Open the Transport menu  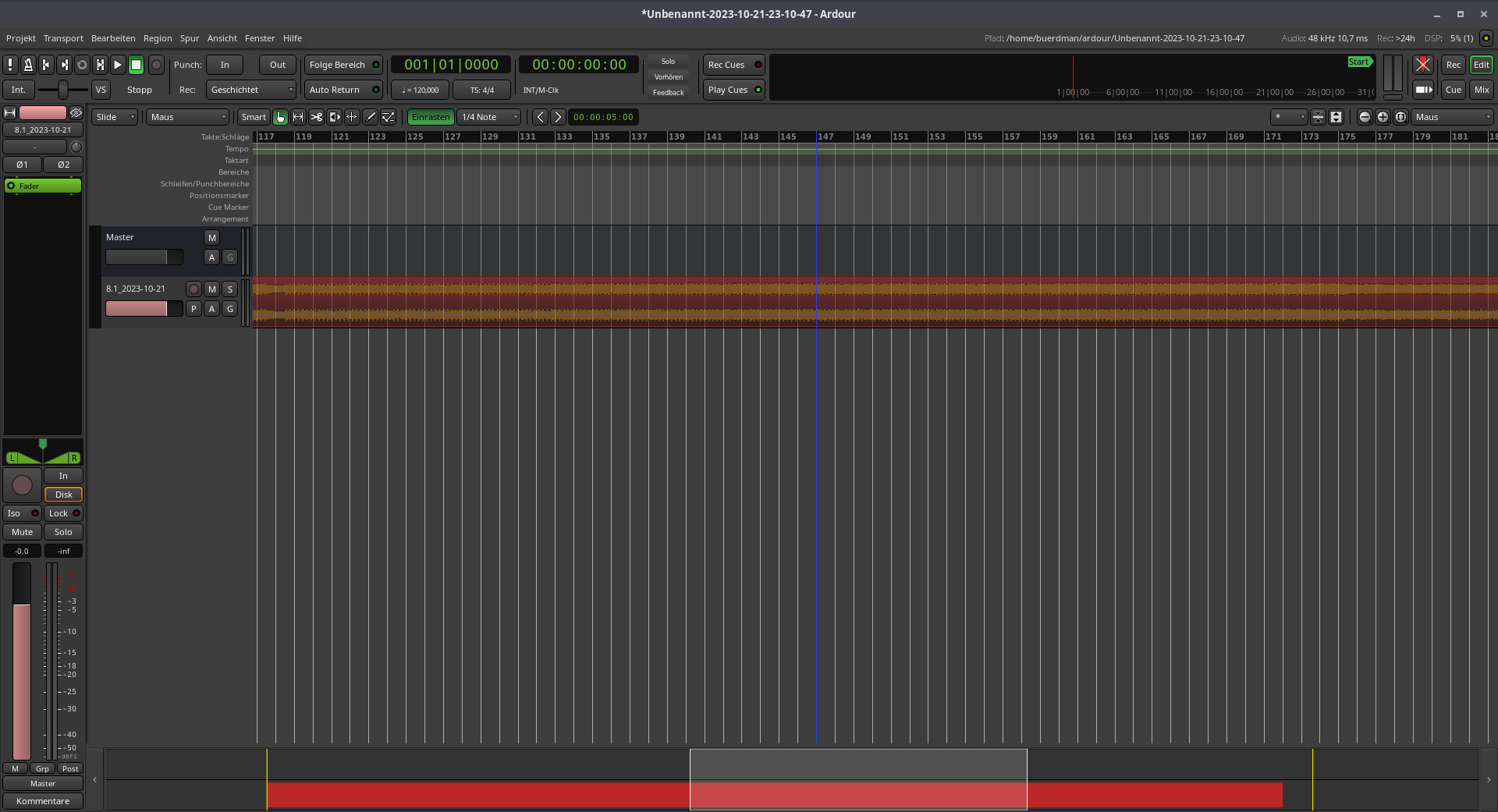63,38
